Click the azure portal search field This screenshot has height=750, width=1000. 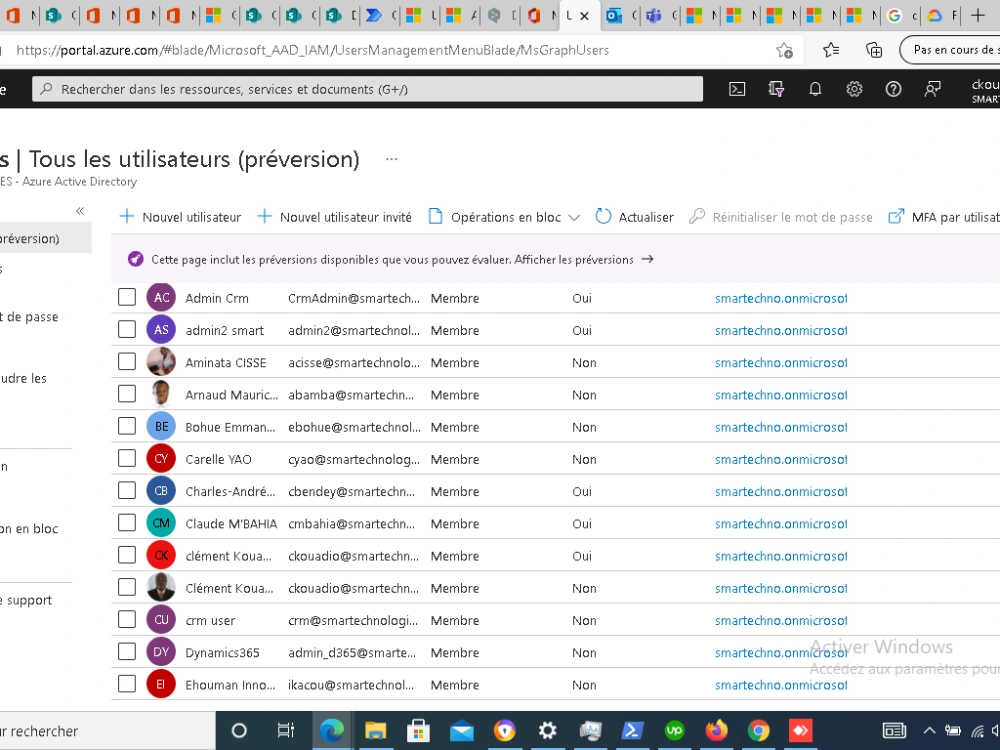click(367, 89)
